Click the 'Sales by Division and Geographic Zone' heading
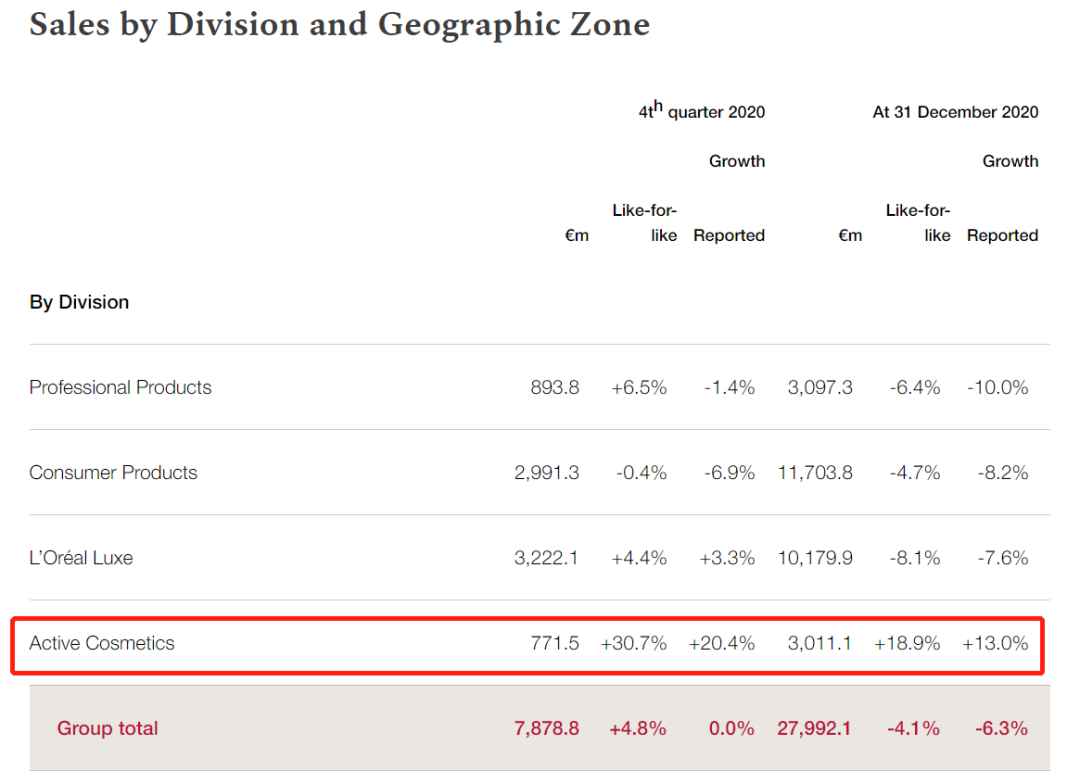Viewport: 1080px width, 783px height. click(340, 25)
